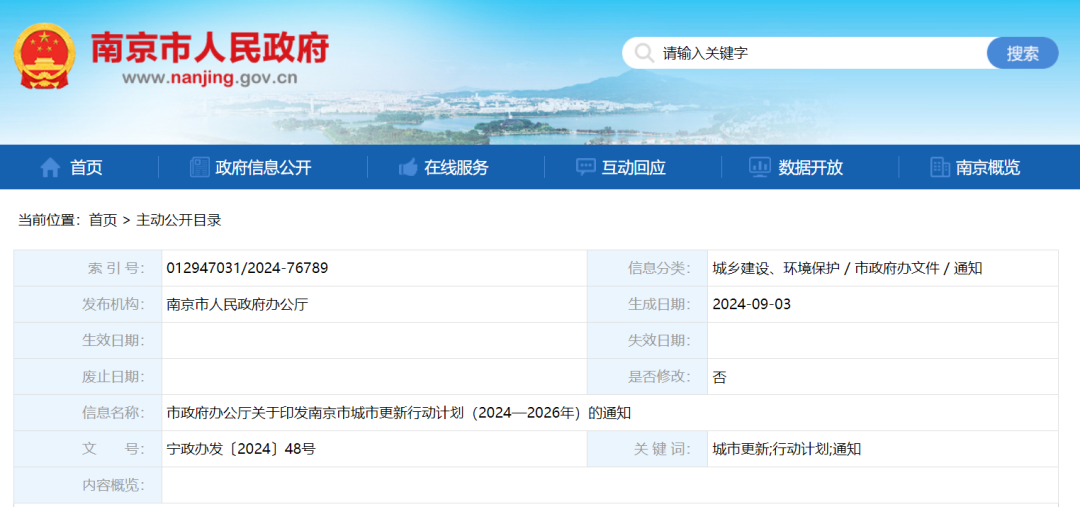Select index number 012947031/2024-76789

[247, 268]
